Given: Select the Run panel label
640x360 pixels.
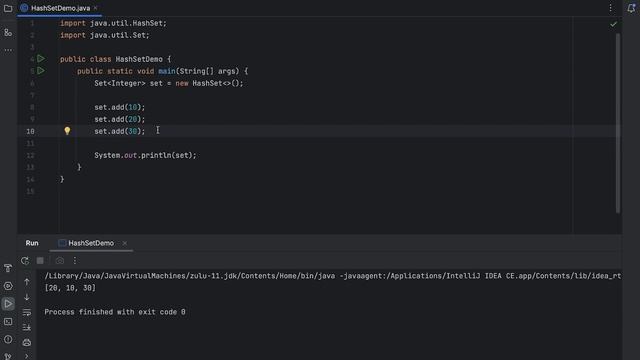Looking at the screenshot, I should click(32, 243).
